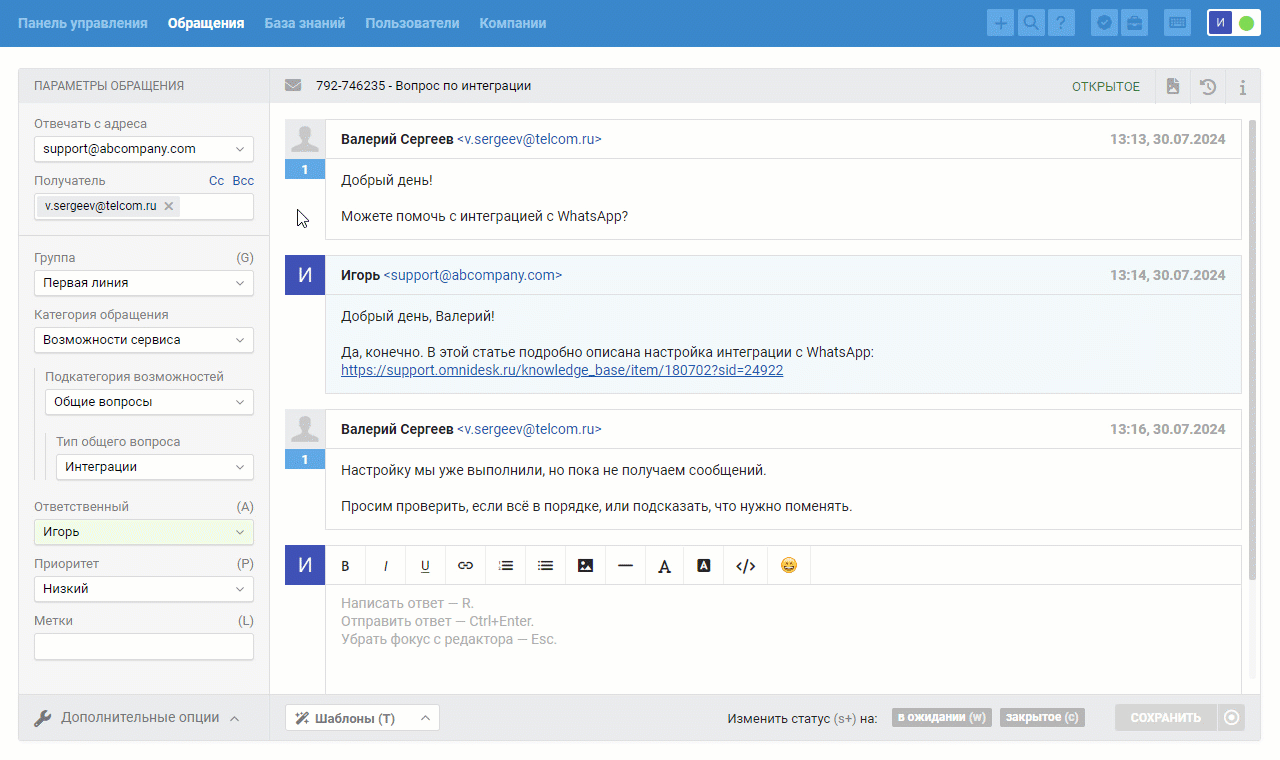The image size is (1280, 760).
Task: Open Категория обращения dropdown
Action: pos(144,340)
